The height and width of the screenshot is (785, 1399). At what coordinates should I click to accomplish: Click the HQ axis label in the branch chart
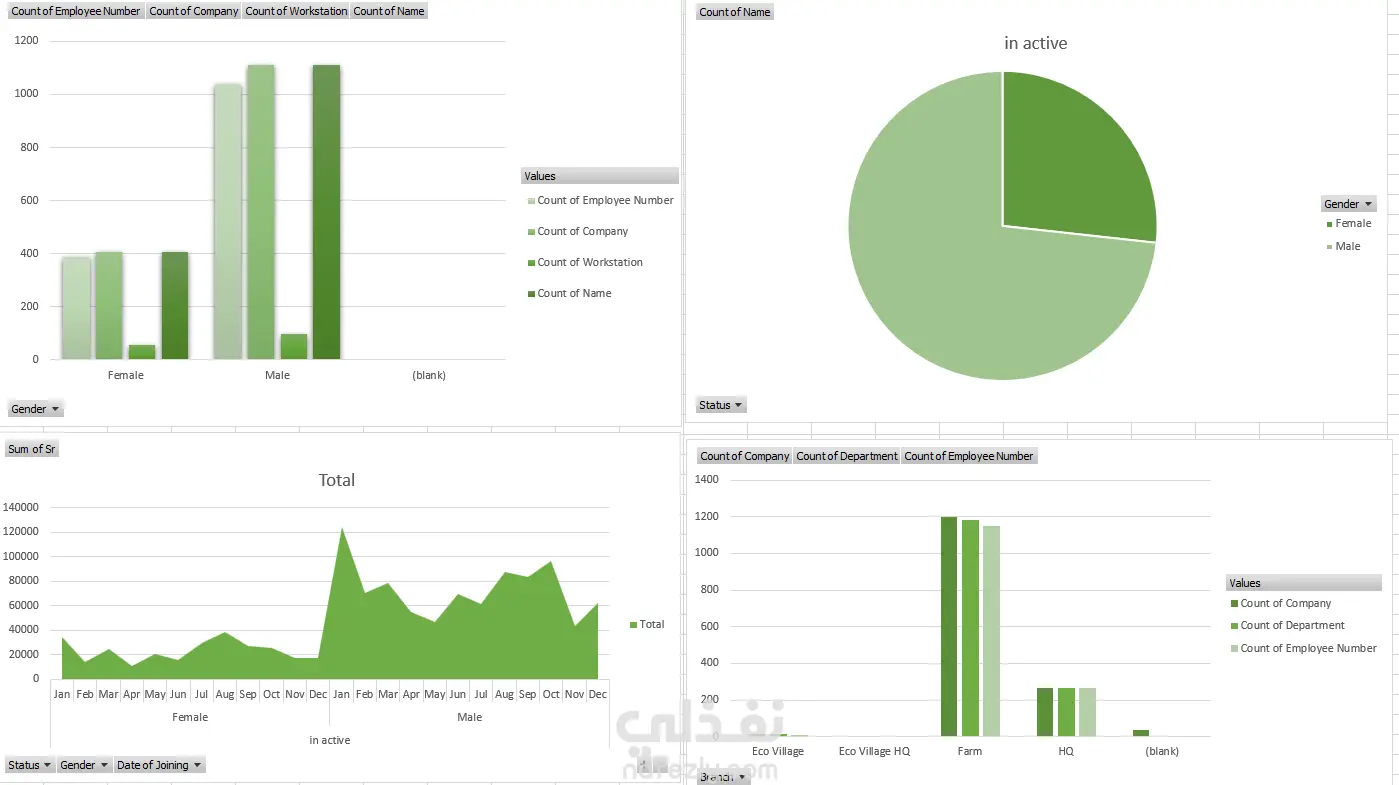(1066, 751)
